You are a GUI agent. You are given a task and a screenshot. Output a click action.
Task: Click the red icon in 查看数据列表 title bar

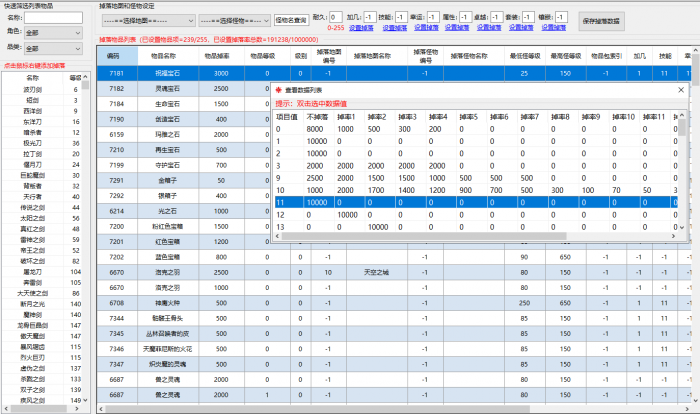click(281, 89)
